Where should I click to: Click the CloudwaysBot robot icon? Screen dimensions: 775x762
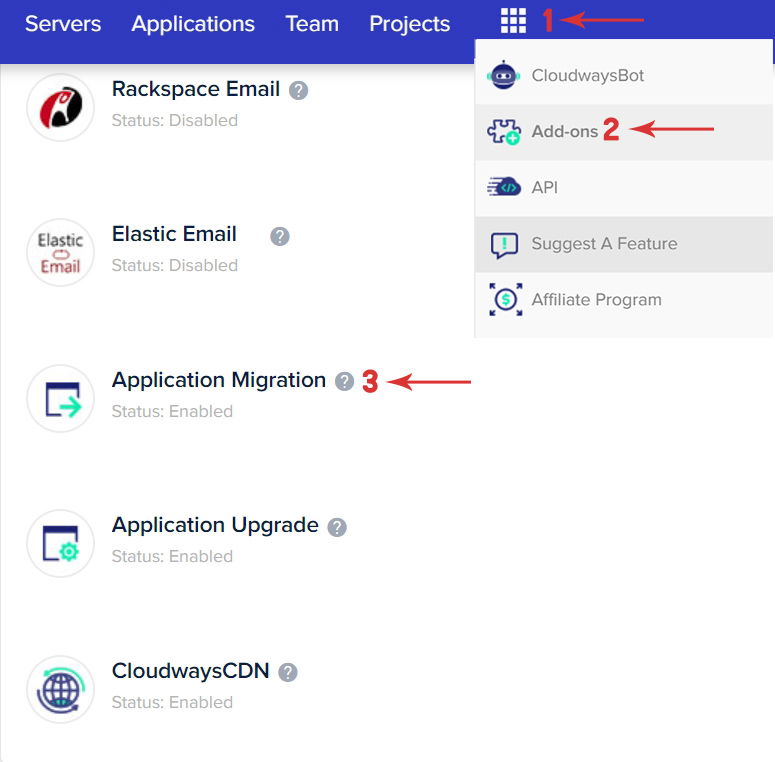click(x=503, y=76)
